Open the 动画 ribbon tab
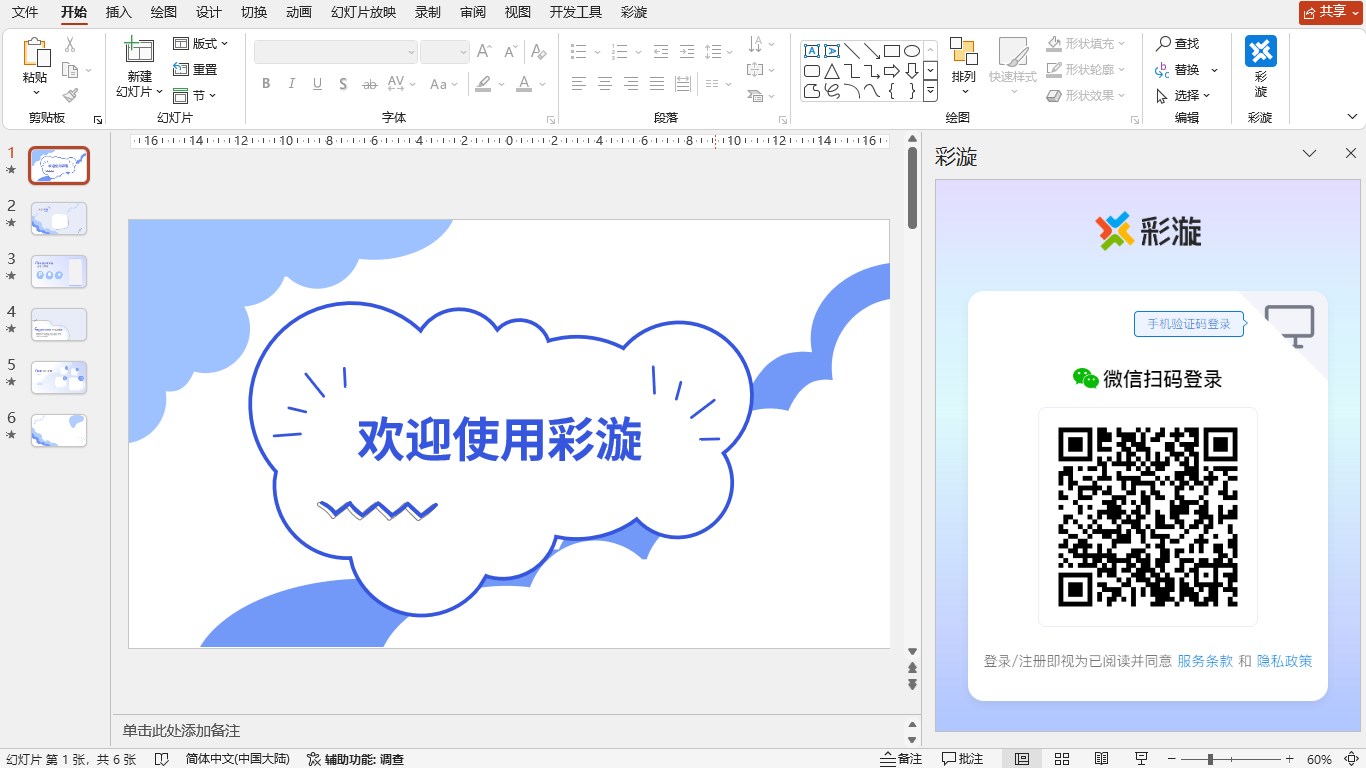Image resolution: width=1366 pixels, height=768 pixels. 299,12
